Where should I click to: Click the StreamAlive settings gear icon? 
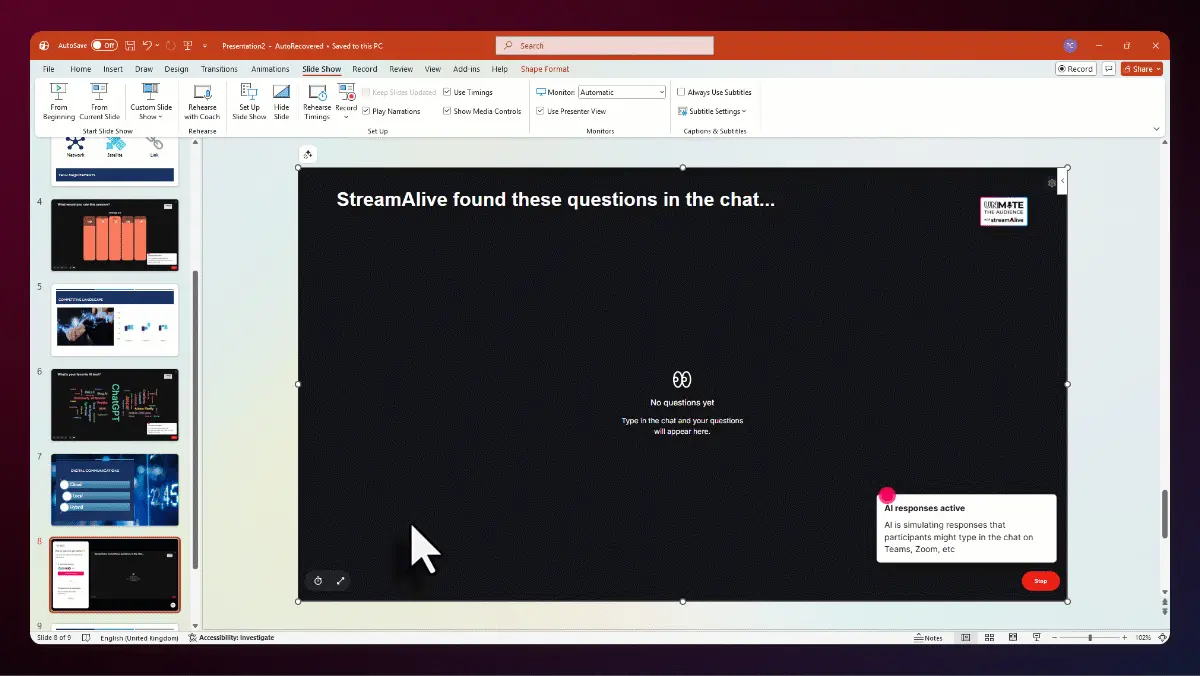[1051, 183]
